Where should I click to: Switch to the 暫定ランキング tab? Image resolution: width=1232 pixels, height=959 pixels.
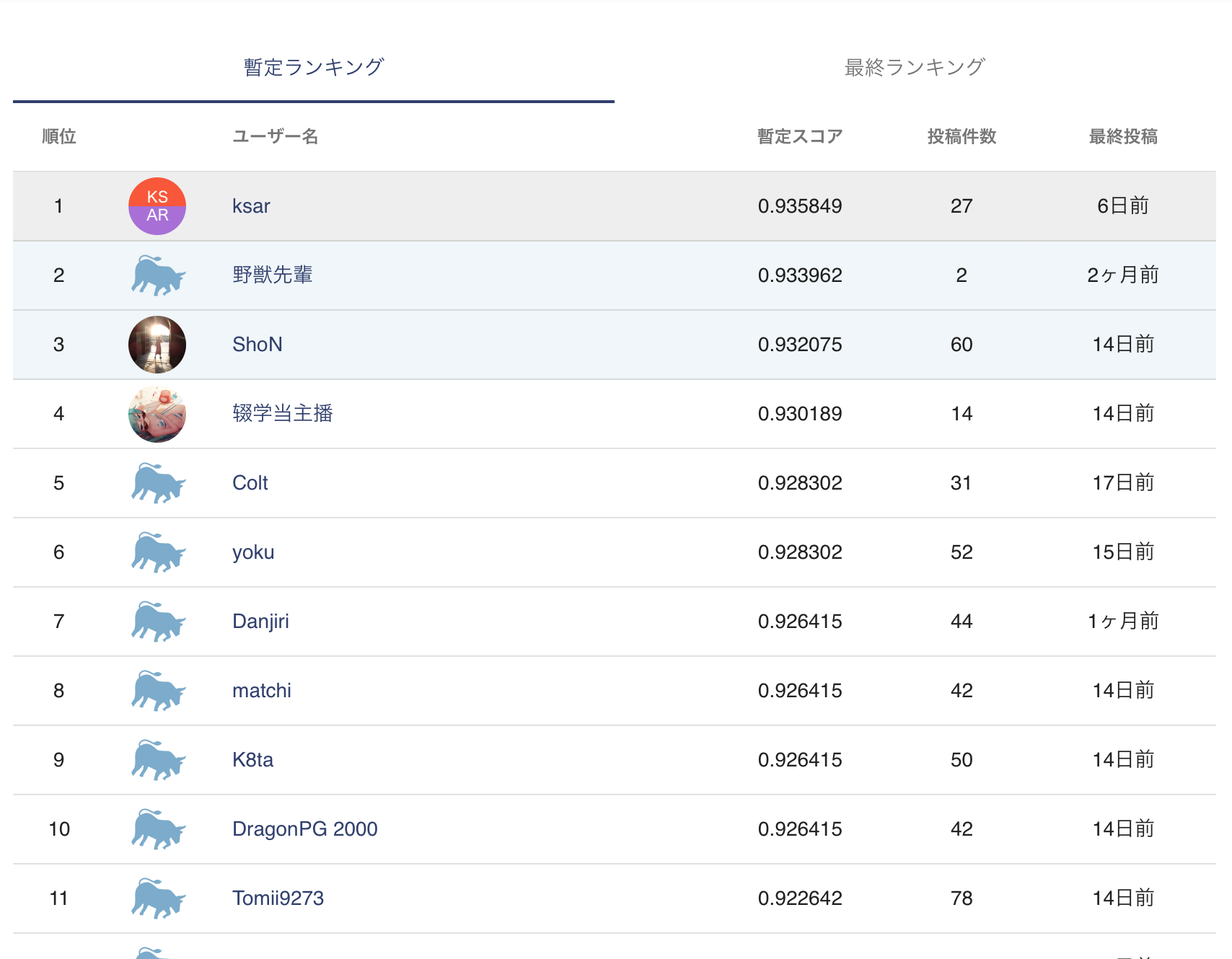314,67
